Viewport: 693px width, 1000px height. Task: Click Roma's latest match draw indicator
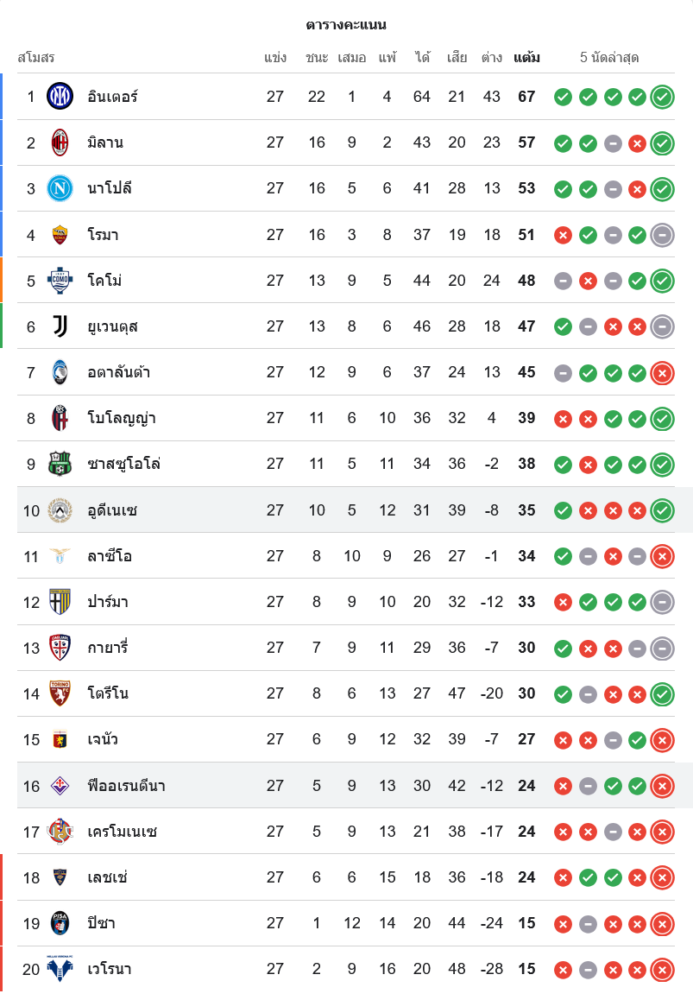[662, 235]
